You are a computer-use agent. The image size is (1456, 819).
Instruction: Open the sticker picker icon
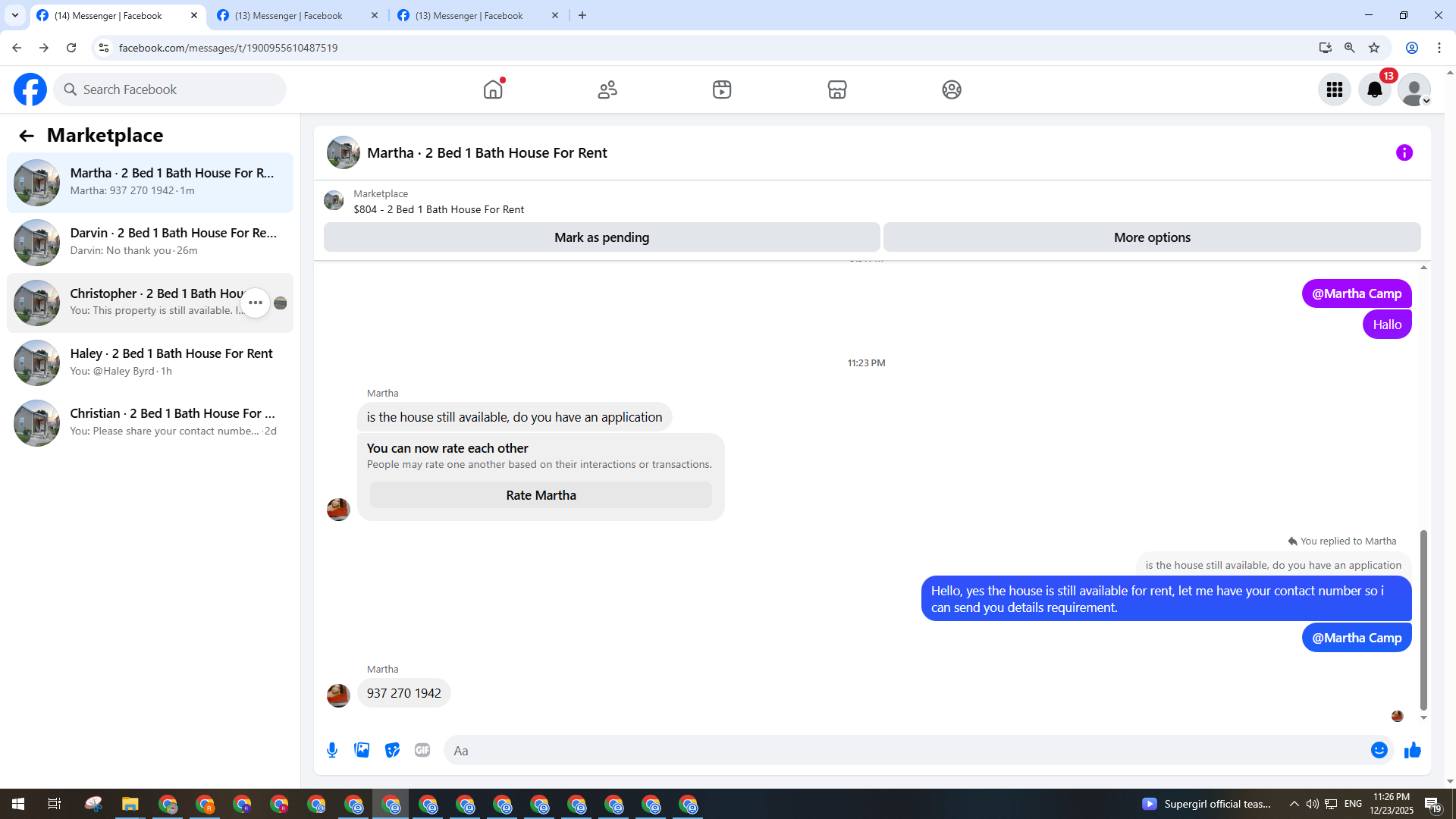(392, 750)
